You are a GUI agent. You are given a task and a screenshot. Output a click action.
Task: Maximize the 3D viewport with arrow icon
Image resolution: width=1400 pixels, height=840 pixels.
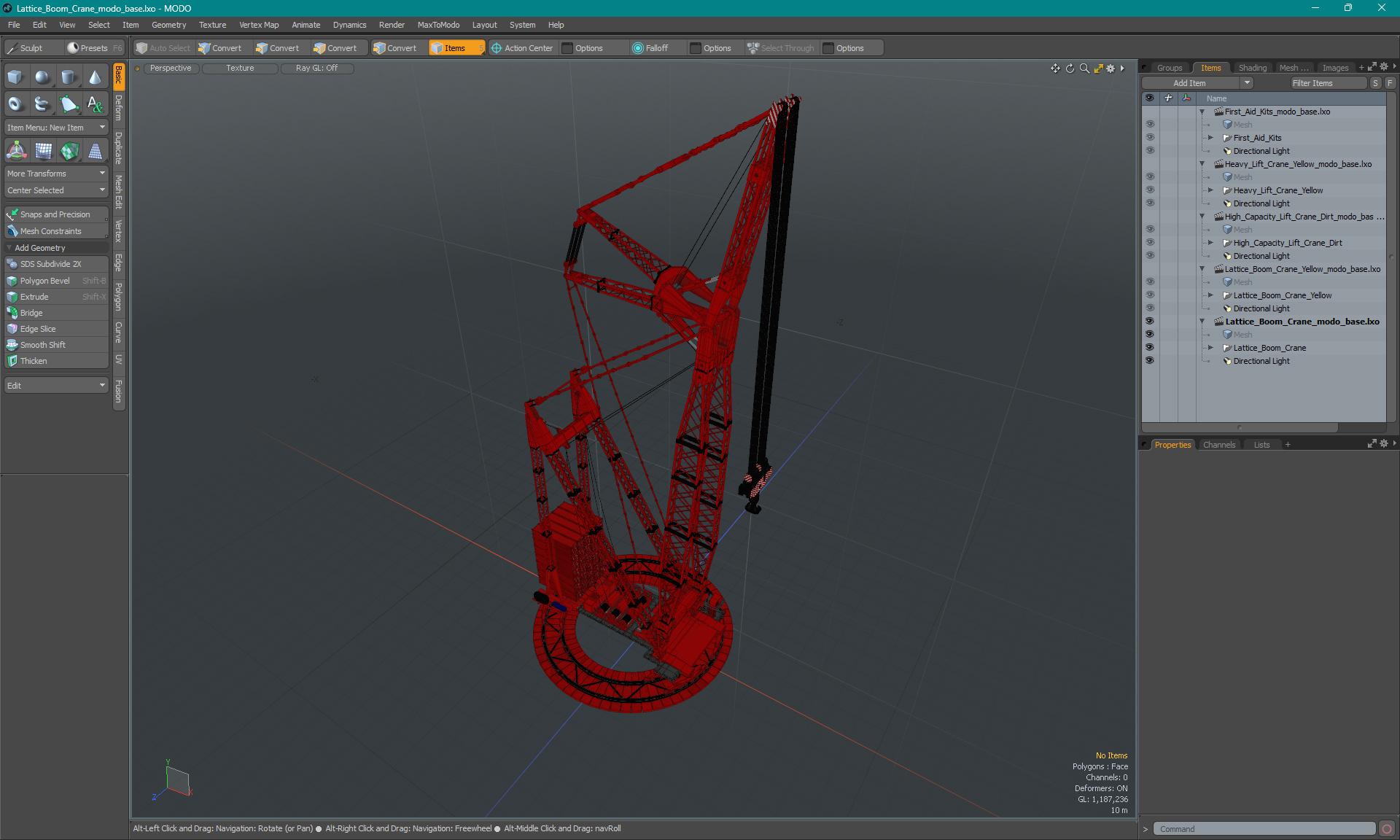1098,68
